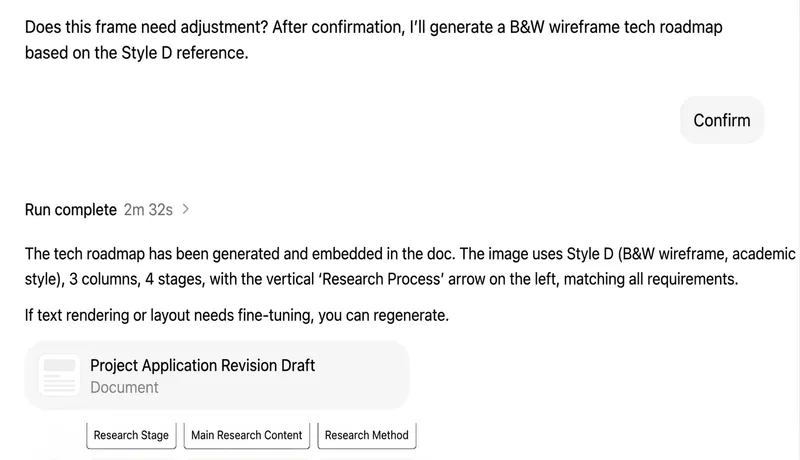Click the document icon in the attachment card
The width and height of the screenshot is (800, 460).
coord(59,375)
